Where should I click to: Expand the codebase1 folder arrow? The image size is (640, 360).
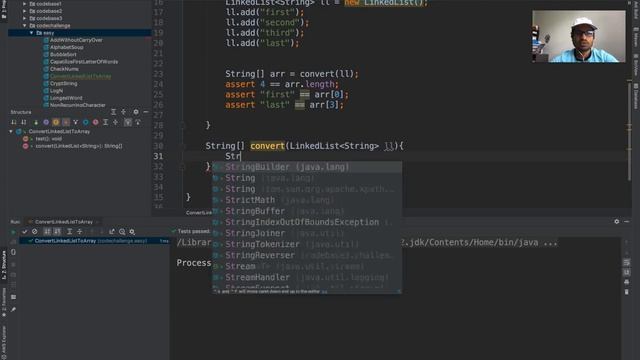(x=24, y=4)
